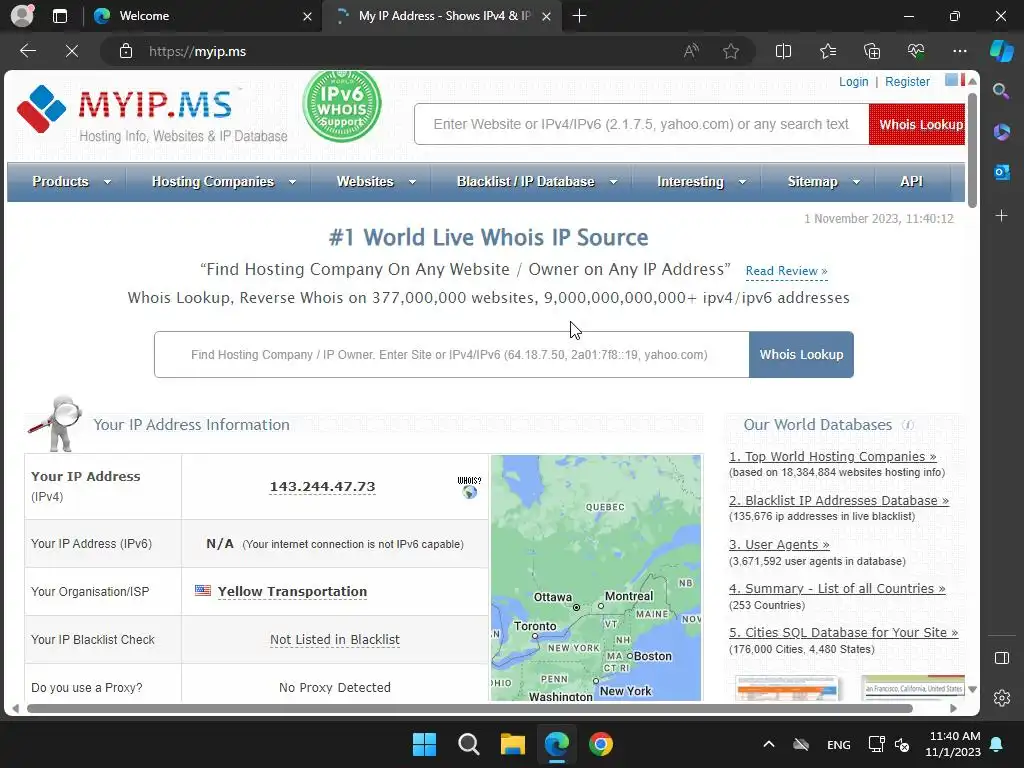This screenshot has height=768, width=1024.
Task: Open sidebar search icon
Action: (x=1001, y=91)
